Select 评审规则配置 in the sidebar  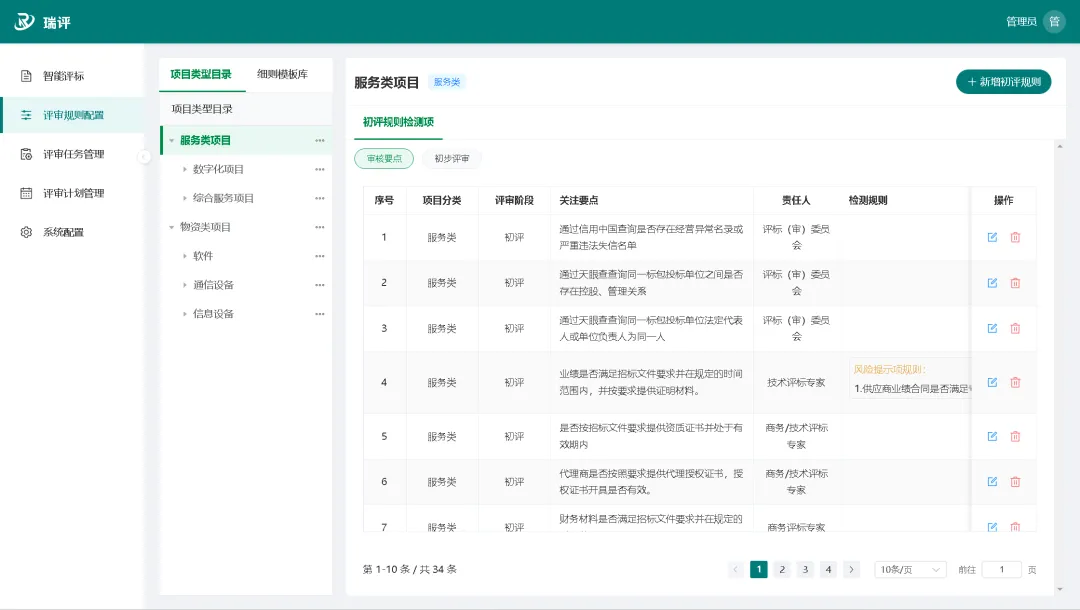tap(72, 115)
